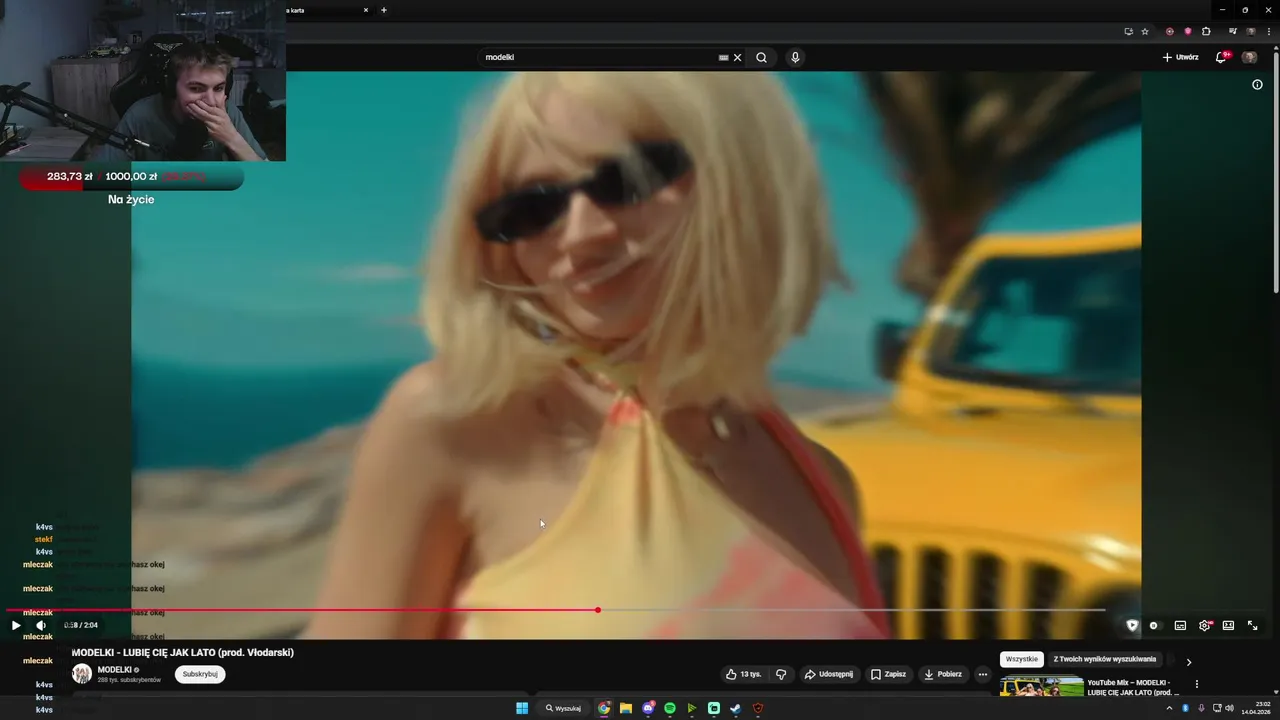Select the Wszystkie filter chip
The height and width of the screenshot is (720, 1280).
click(1022, 660)
